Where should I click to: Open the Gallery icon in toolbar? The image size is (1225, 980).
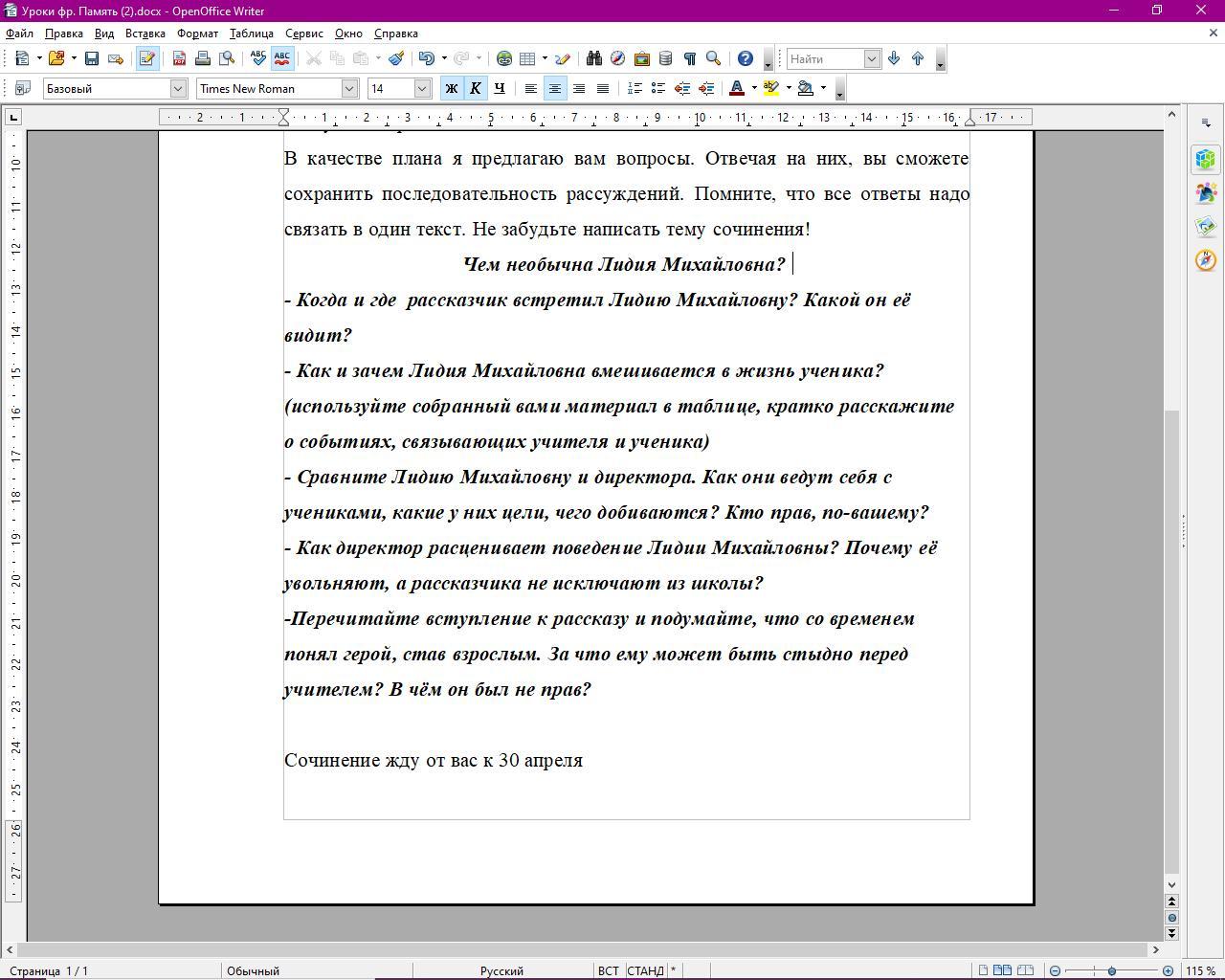tap(641, 58)
